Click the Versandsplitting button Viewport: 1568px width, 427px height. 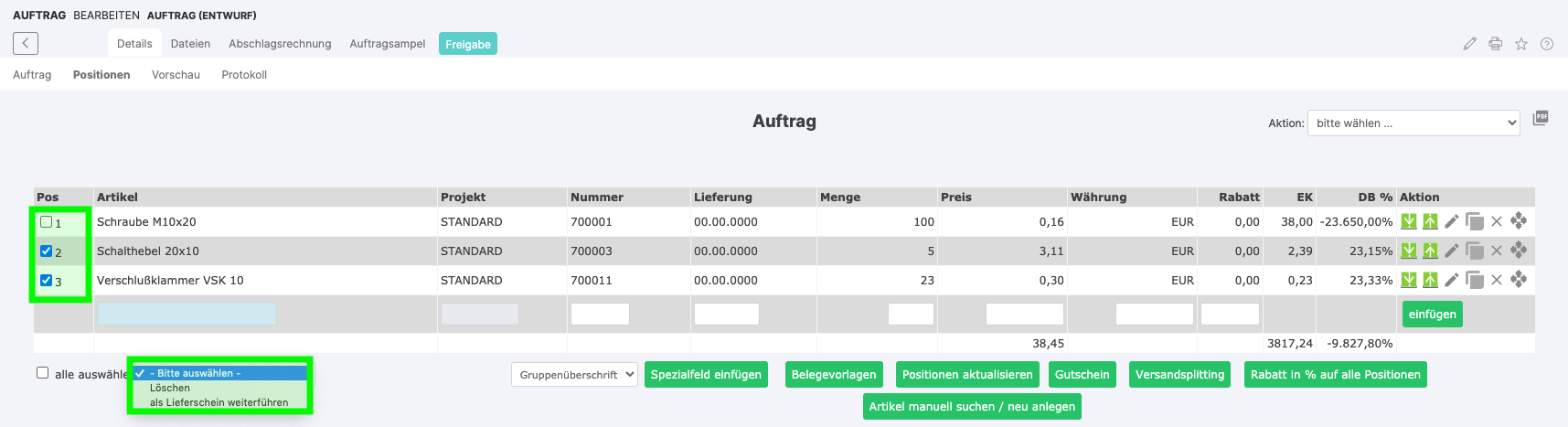pyautogui.click(x=1179, y=375)
